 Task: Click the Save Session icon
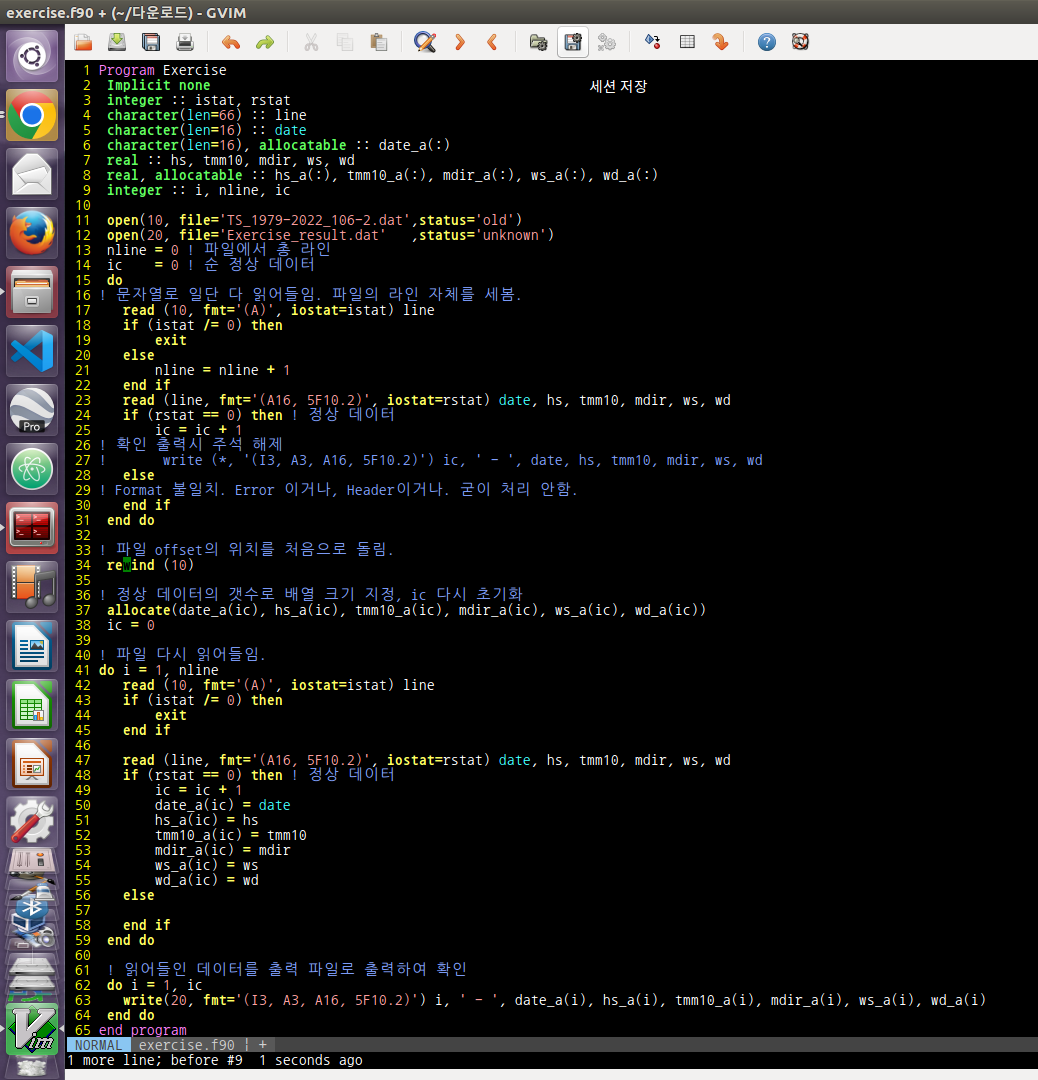[572, 42]
